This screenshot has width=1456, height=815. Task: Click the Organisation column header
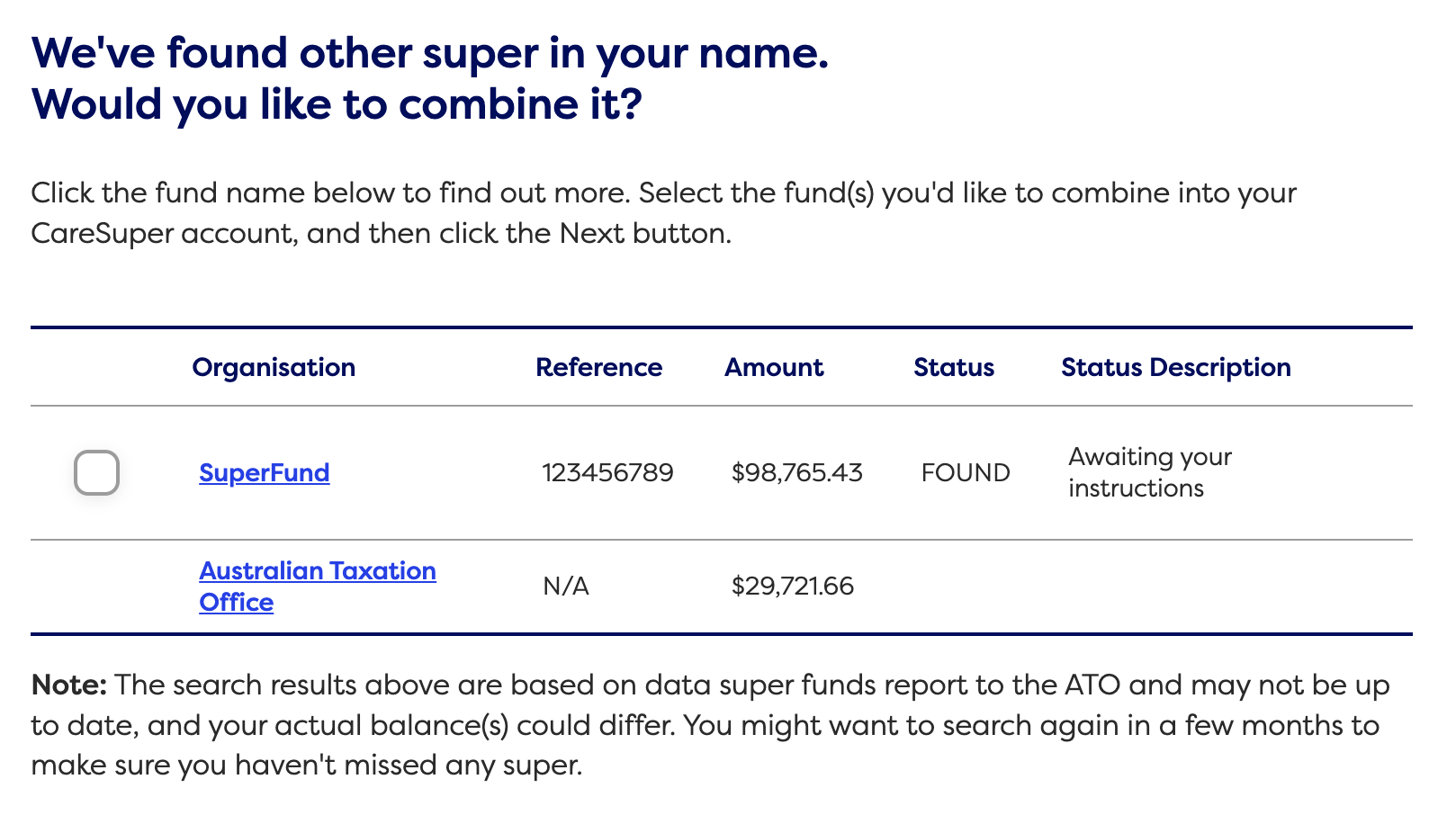point(274,367)
